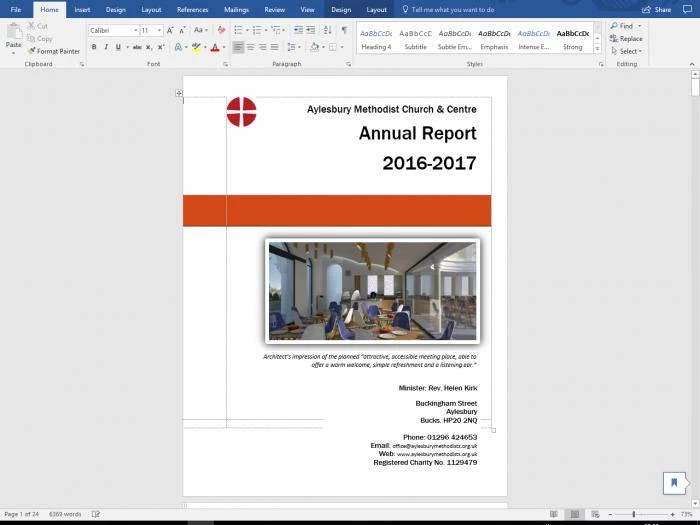
Task: Increase font size with Grow Font
Action: pyautogui.click(x=170, y=30)
